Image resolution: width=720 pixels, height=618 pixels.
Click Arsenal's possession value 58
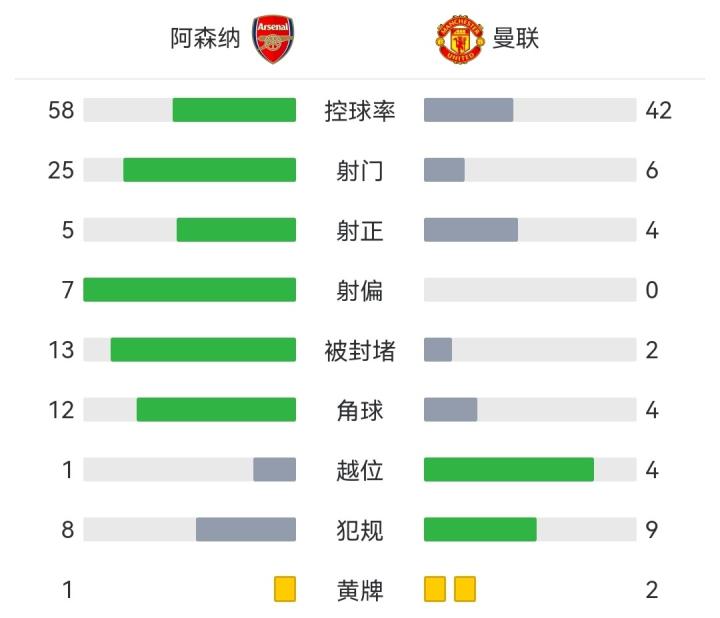coord(61,110)
